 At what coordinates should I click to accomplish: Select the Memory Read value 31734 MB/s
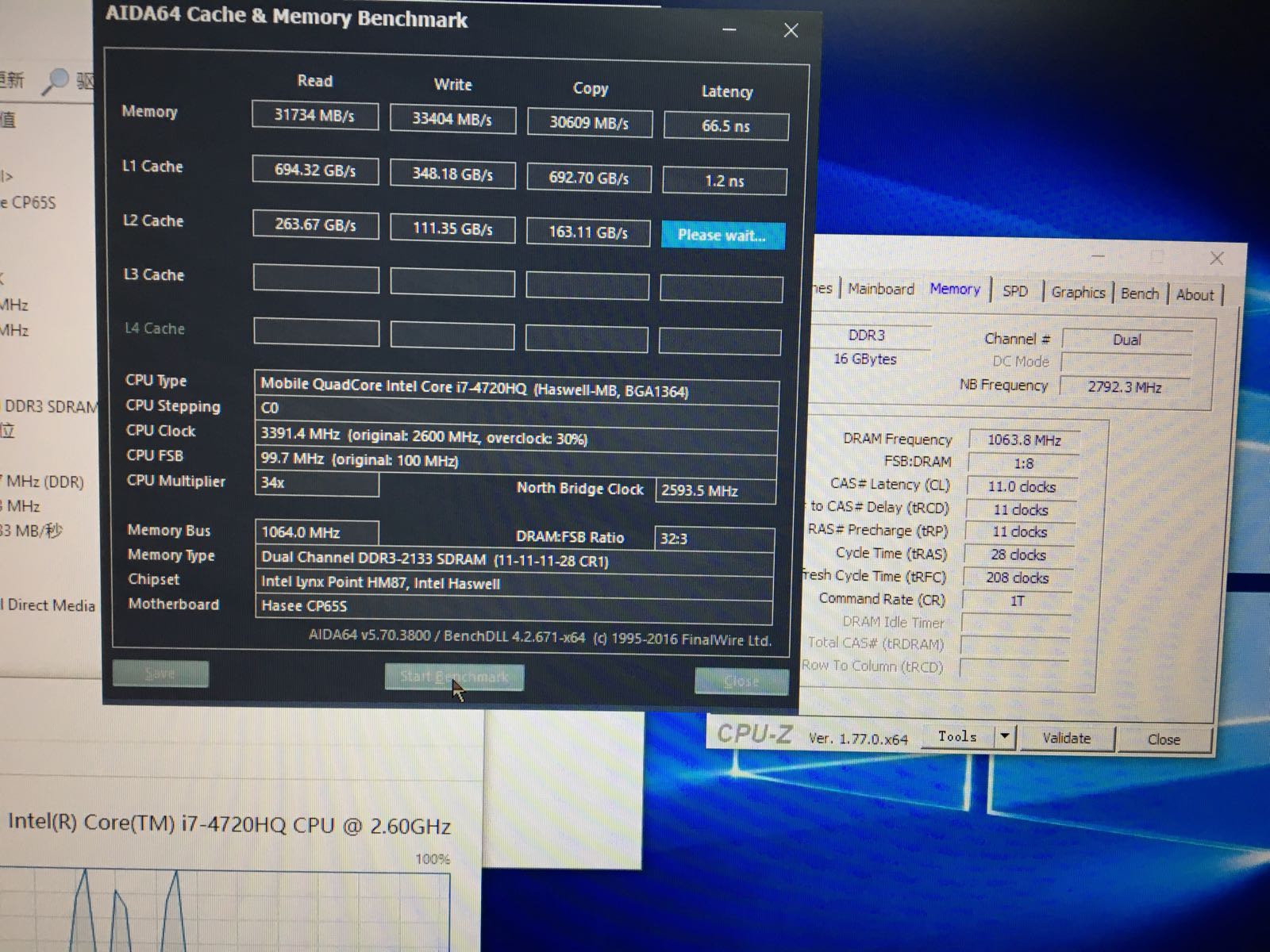314,115
